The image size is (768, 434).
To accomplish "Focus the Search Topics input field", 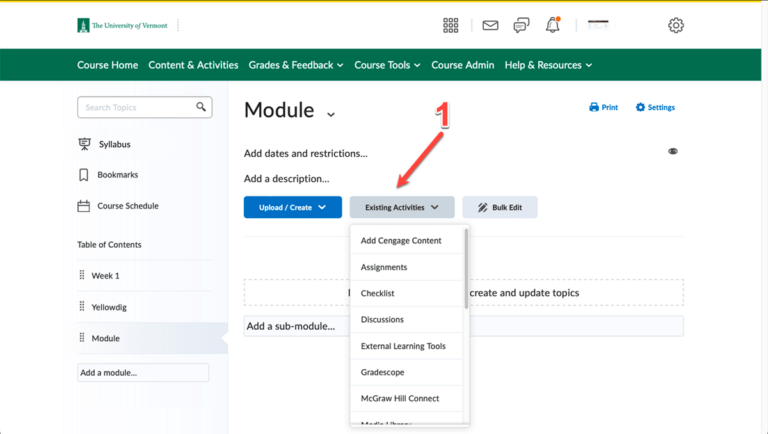I will (x=144, y=107).
